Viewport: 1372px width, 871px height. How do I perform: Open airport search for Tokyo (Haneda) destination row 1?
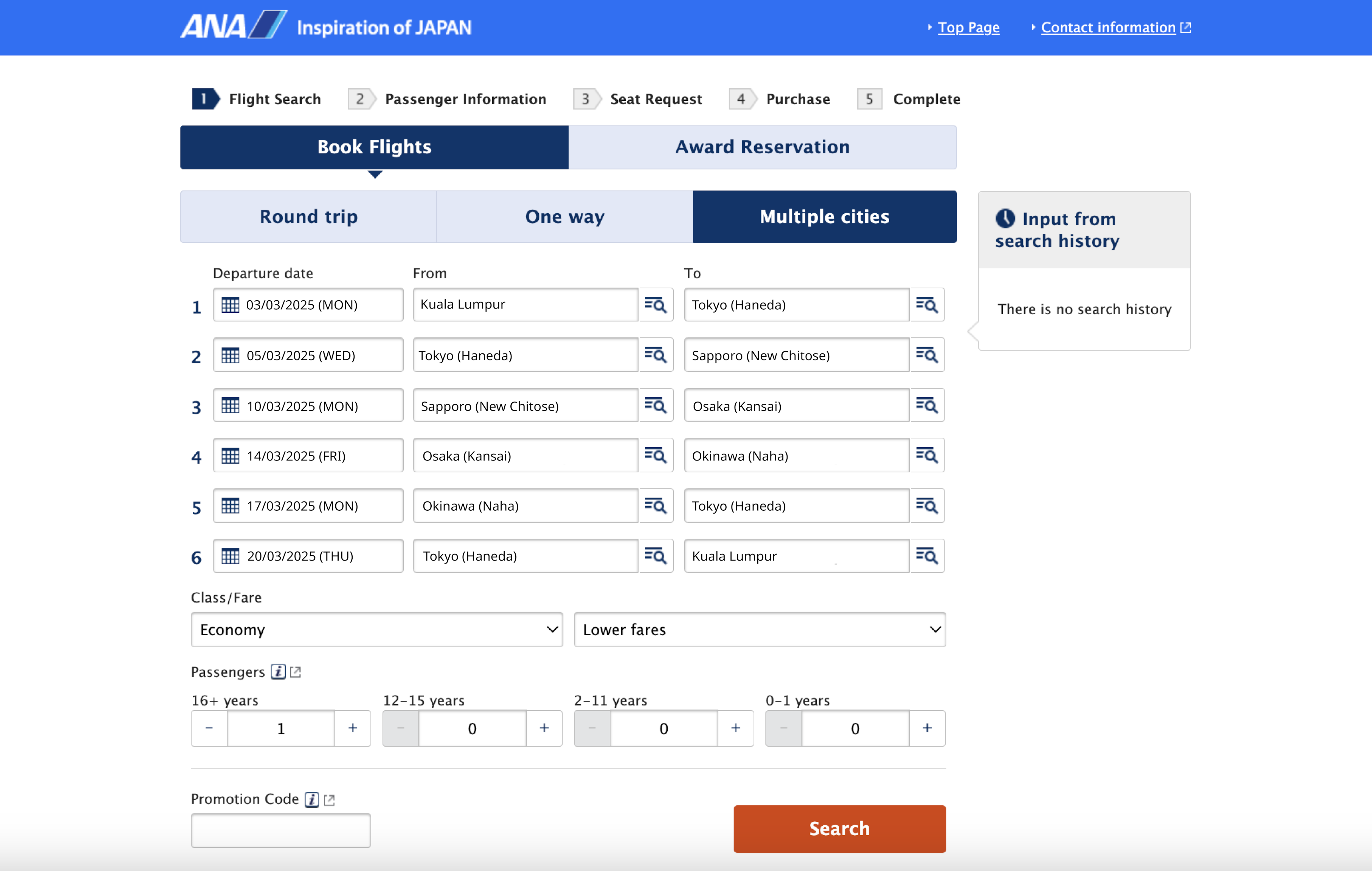(x=927, y=305)
